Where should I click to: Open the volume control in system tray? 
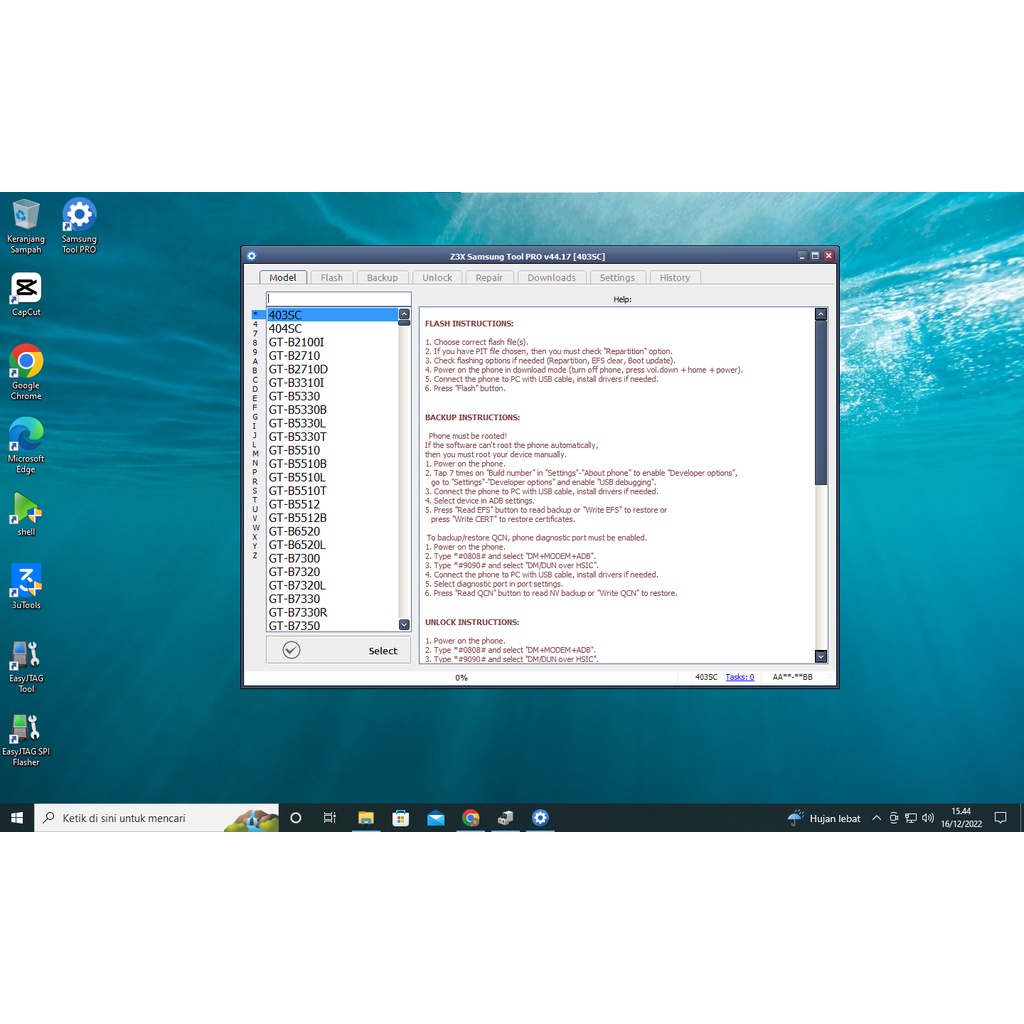(x=928, y=818)
